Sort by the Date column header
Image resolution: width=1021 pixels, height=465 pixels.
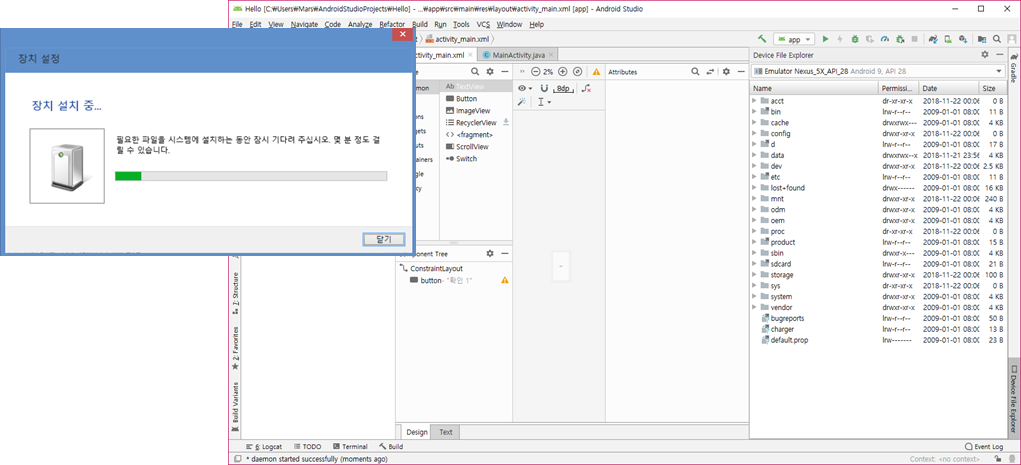(948, 88)
